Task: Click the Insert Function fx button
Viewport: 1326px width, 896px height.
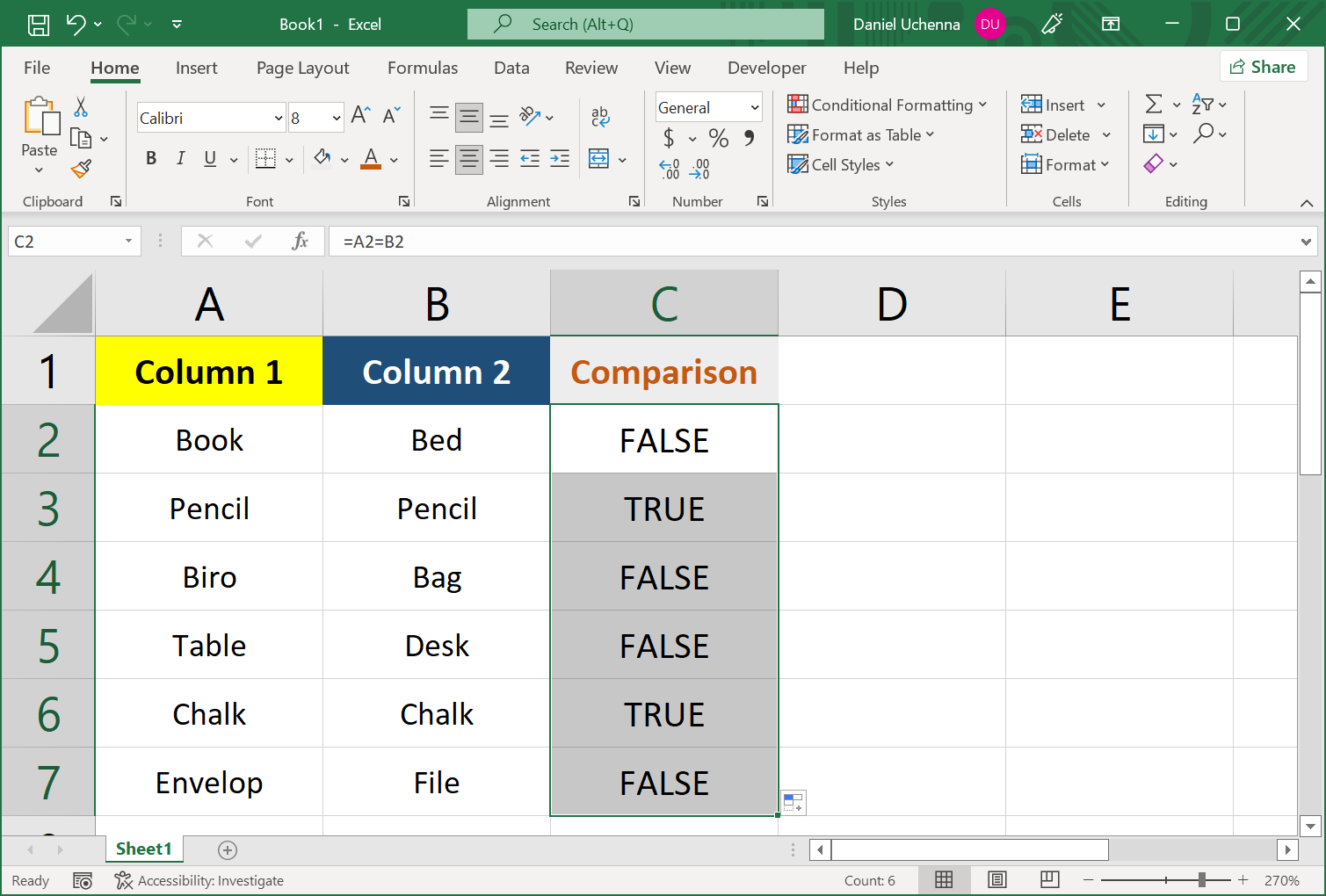Action: pos(301,241)
